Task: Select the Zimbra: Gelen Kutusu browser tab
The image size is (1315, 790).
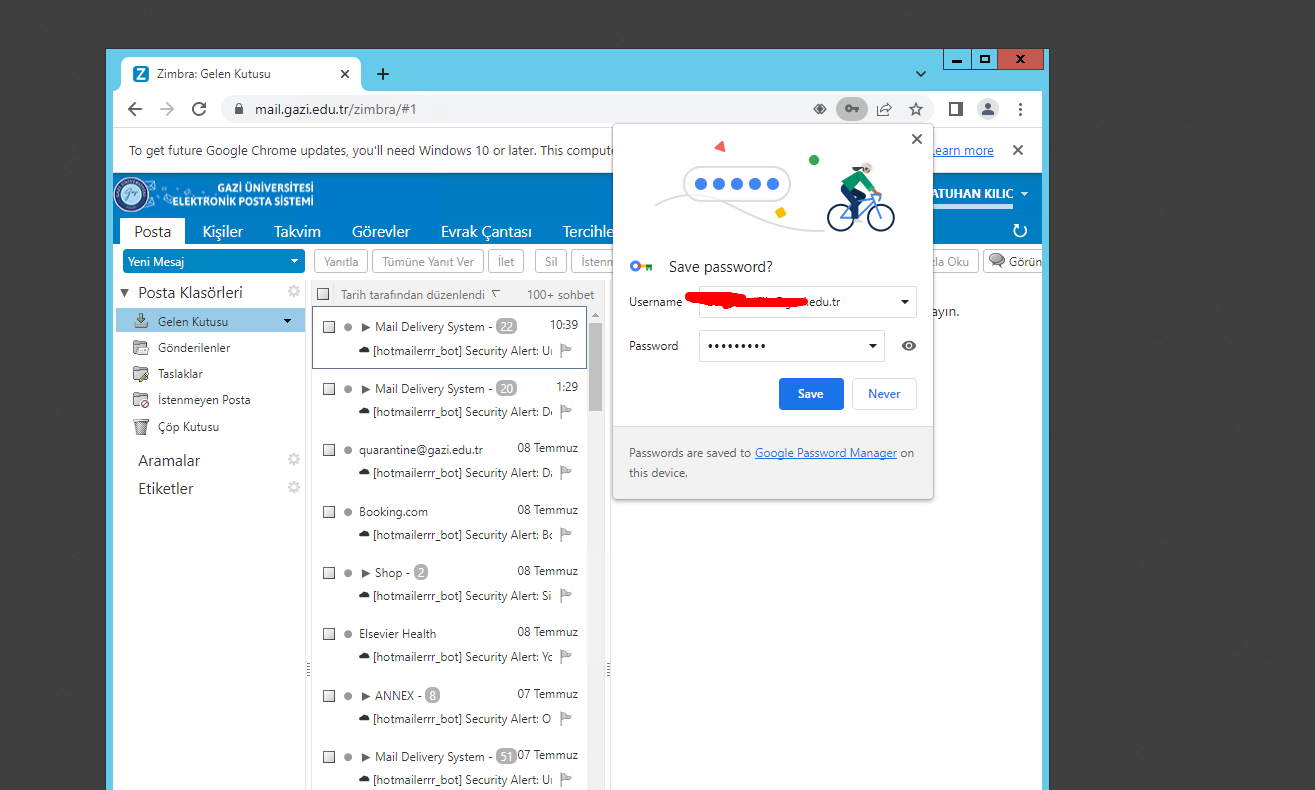Action: coord(241,74)
